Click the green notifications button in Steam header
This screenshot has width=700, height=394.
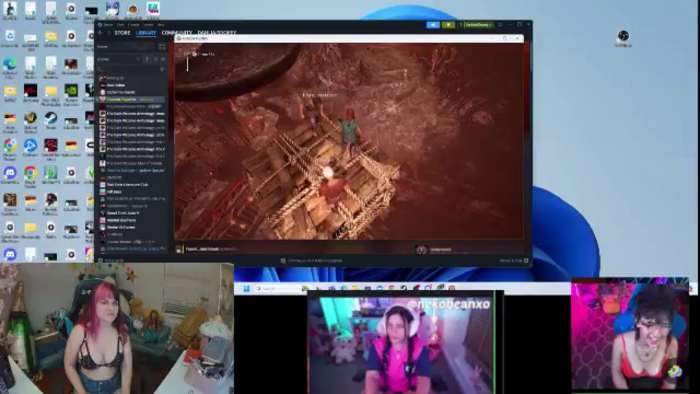point(448,25)
